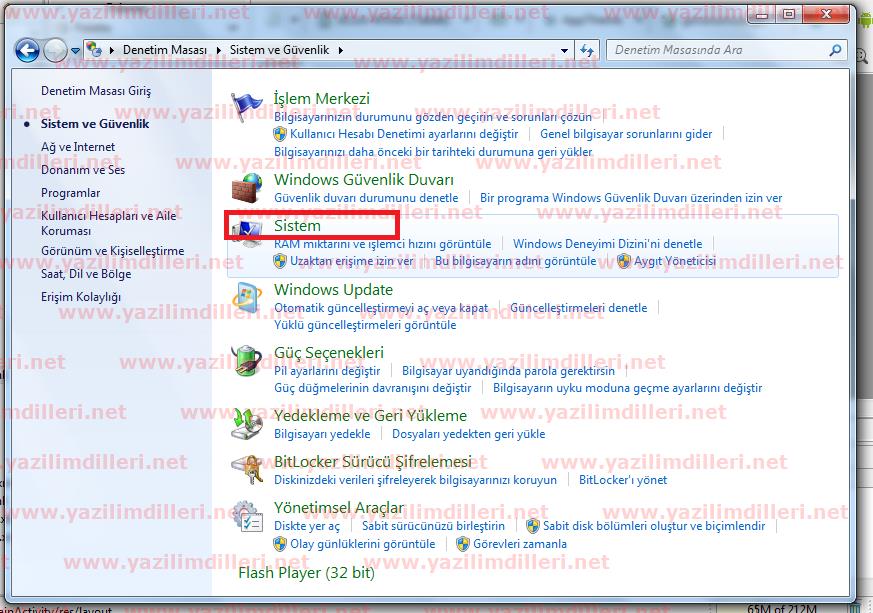
Task: Open the Yedekleme ve Geri Yükleme icon
Action: 246,423
